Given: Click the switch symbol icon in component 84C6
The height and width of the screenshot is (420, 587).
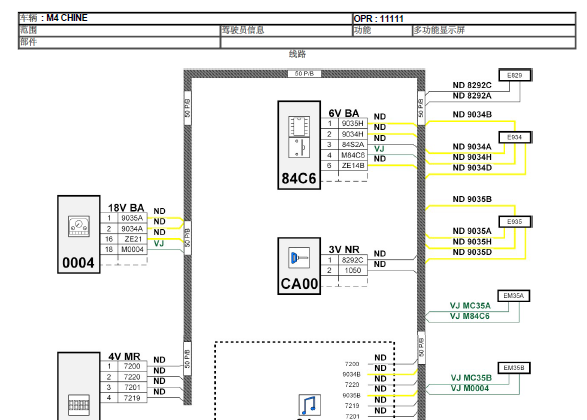Looking at the screenshot, I should 299,147.
